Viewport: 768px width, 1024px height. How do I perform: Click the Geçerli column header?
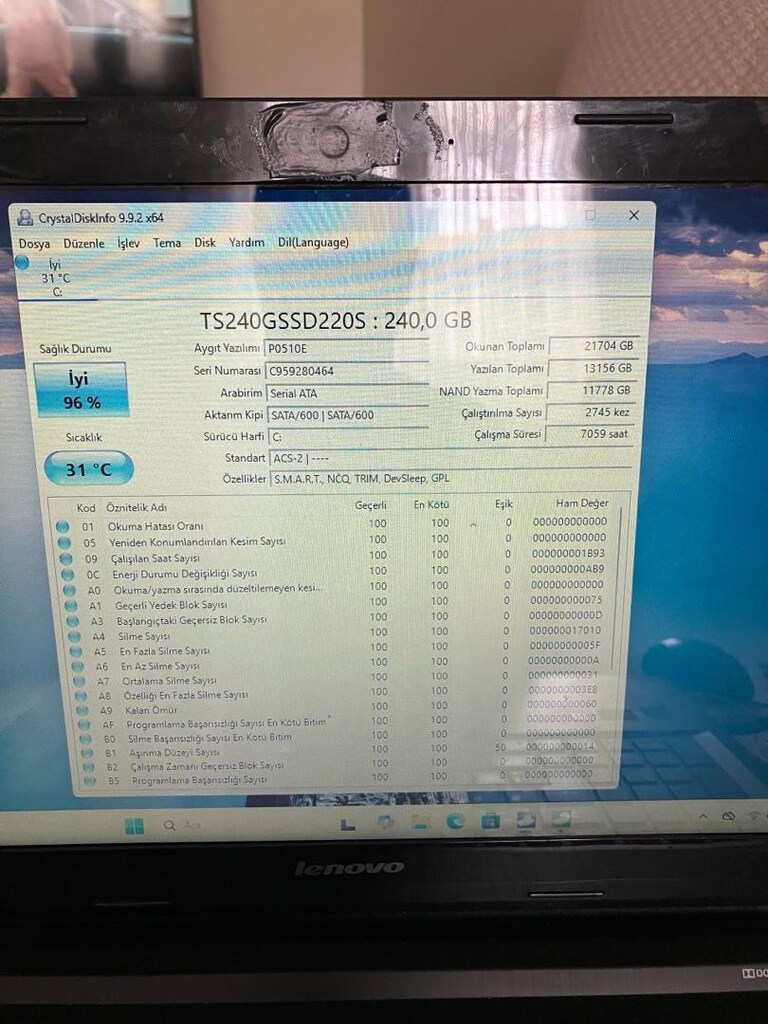(371, 505)
